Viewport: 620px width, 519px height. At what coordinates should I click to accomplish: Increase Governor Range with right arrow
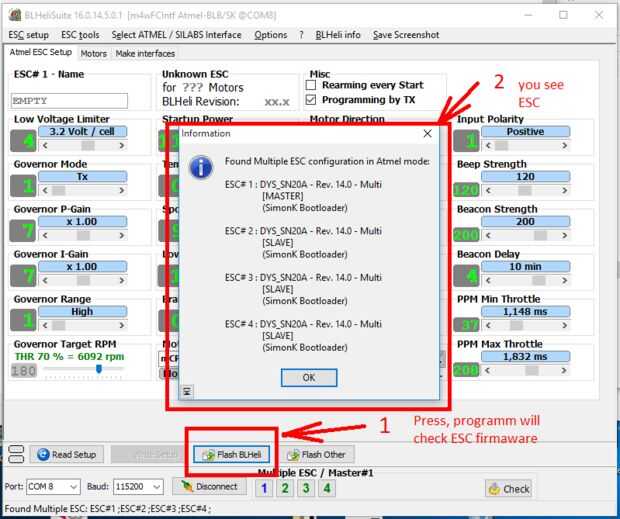point(121,326)
